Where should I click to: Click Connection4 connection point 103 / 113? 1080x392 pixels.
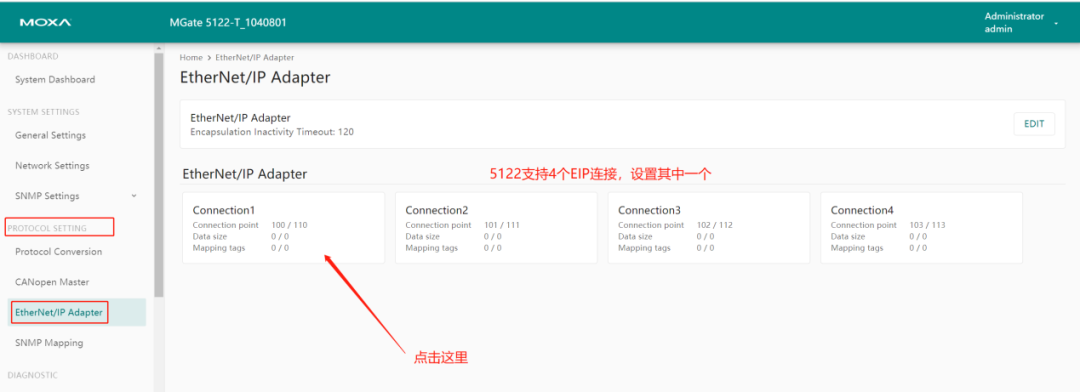[x=927, y=225]
